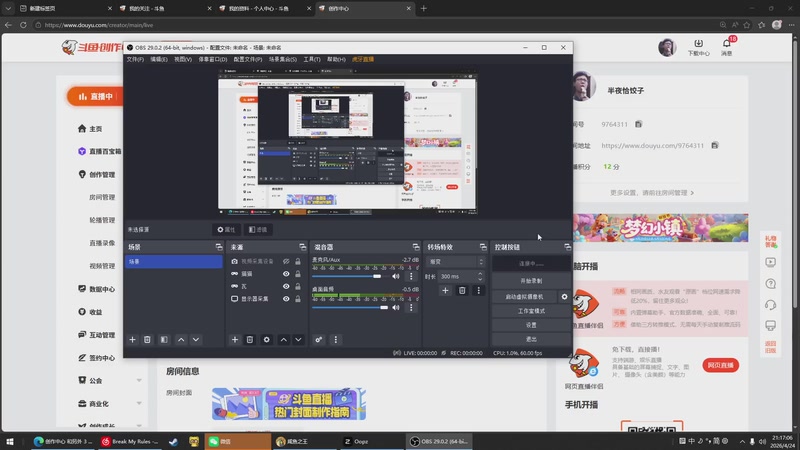Open Douyu download center icon
This screenshot has width=800, height=450.
(x=698, y=43)
